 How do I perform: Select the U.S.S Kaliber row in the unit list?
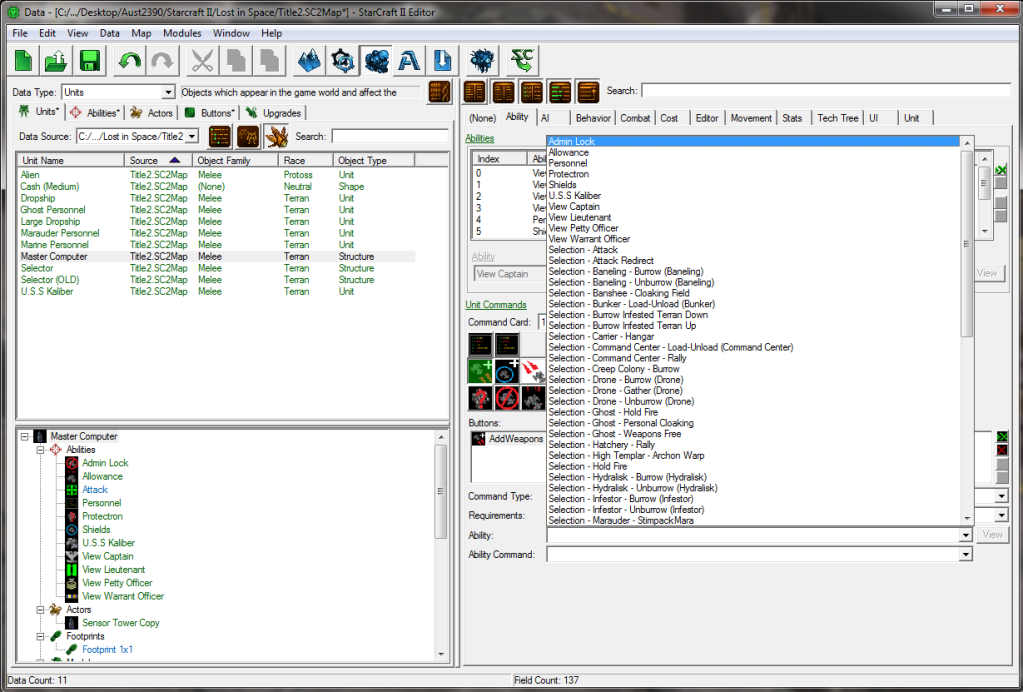[216, 292]
